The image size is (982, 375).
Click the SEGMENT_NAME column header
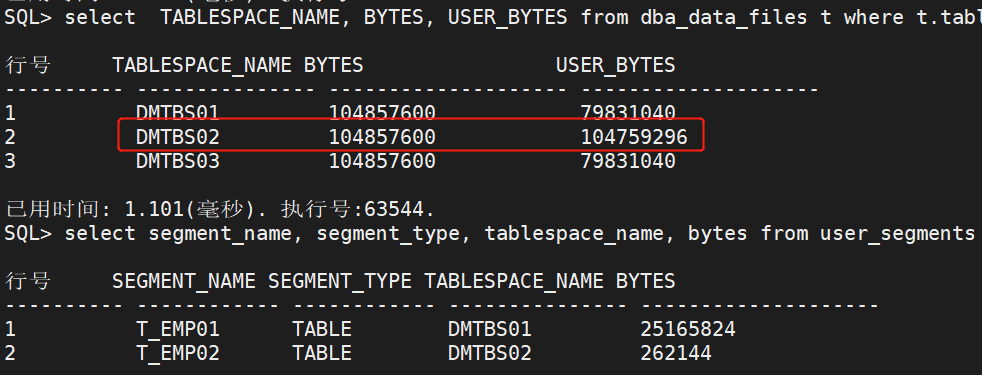183,282
